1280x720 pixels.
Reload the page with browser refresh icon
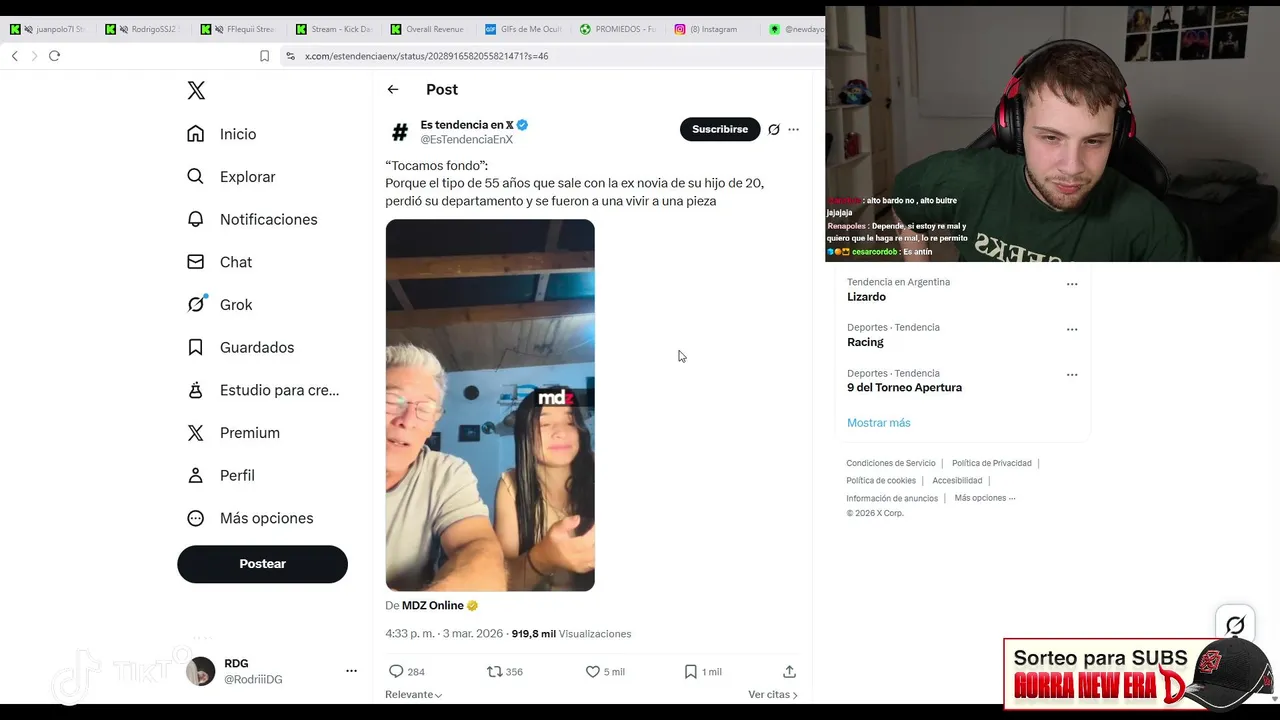(x=55, y=56)
